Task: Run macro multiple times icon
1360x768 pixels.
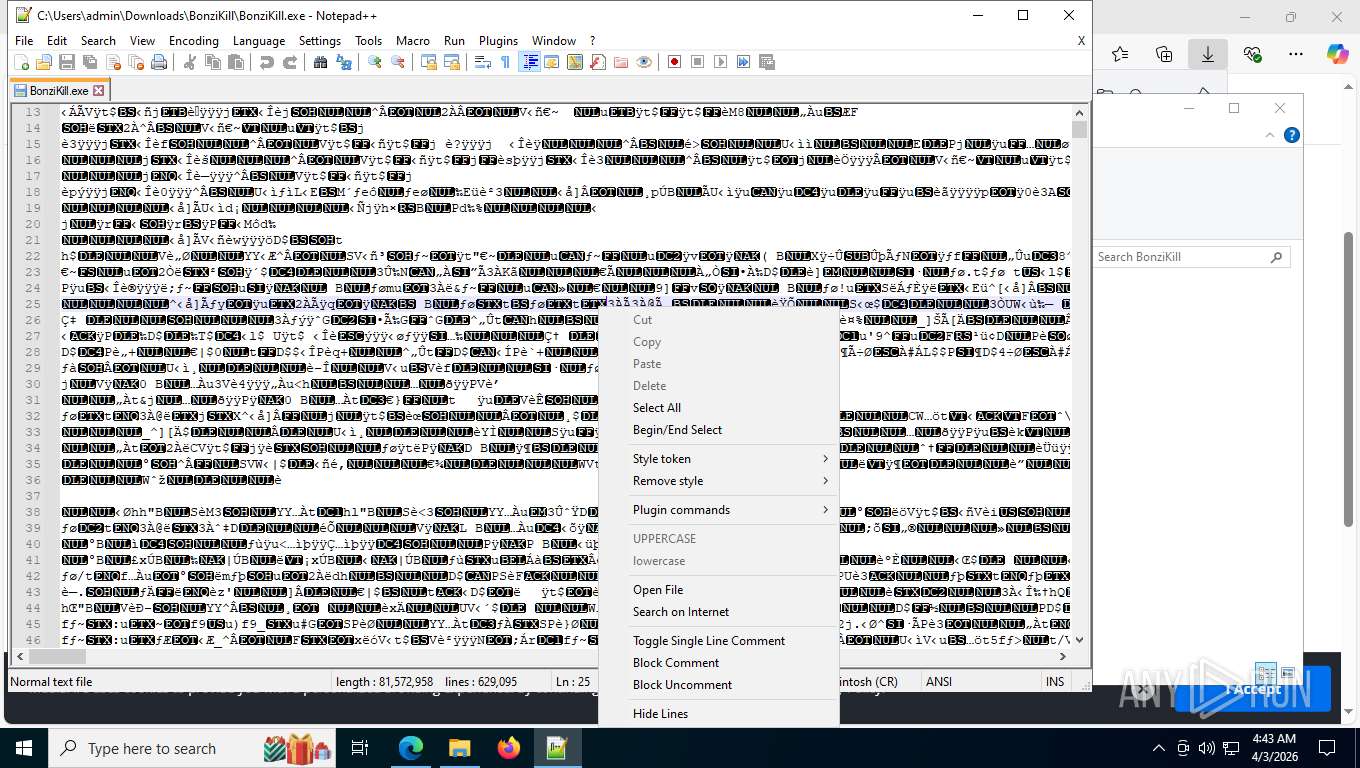Action: pos(744,62)
